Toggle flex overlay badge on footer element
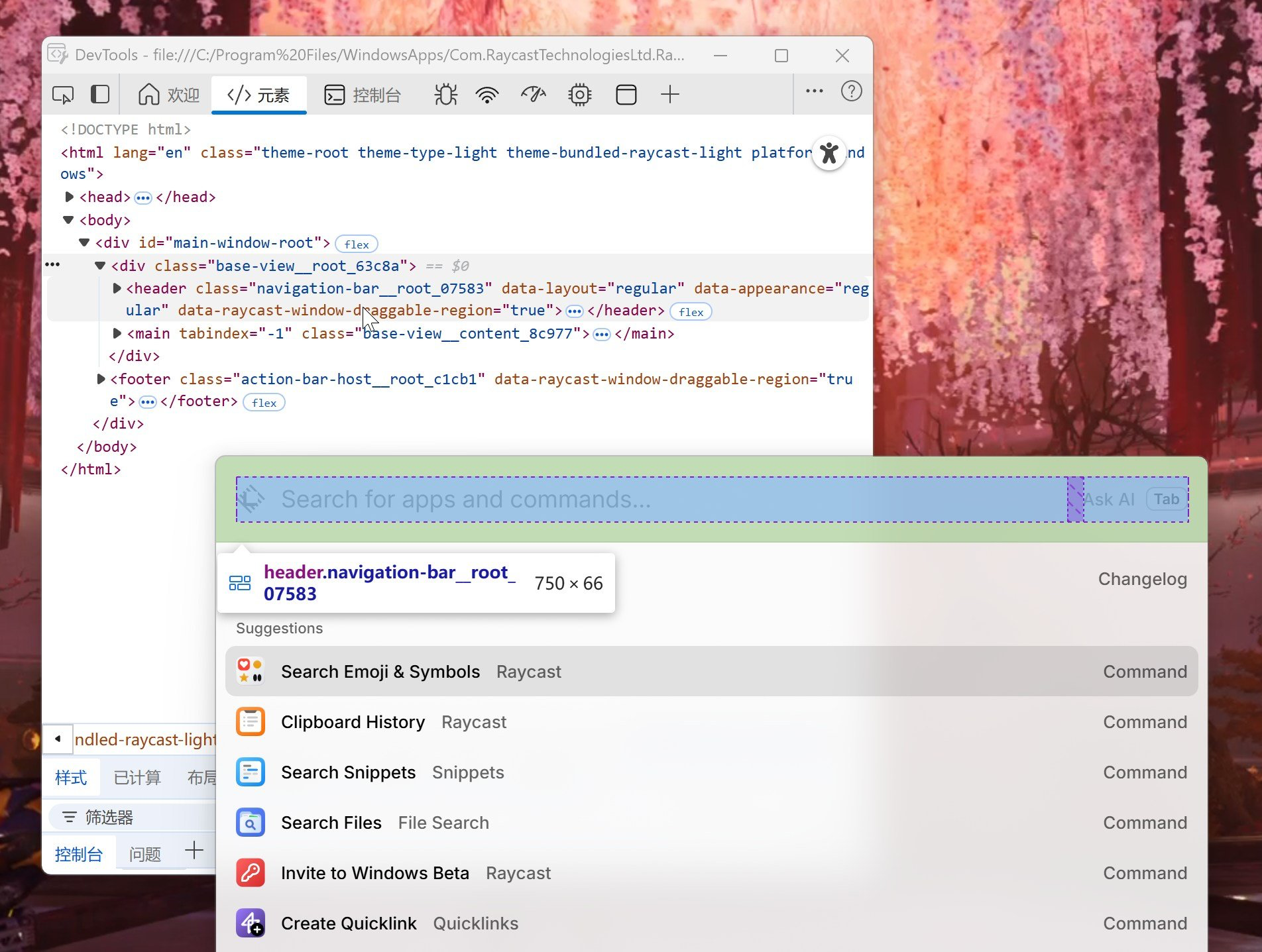Screen dimensions: 1262x952 [x=264, y=402]
